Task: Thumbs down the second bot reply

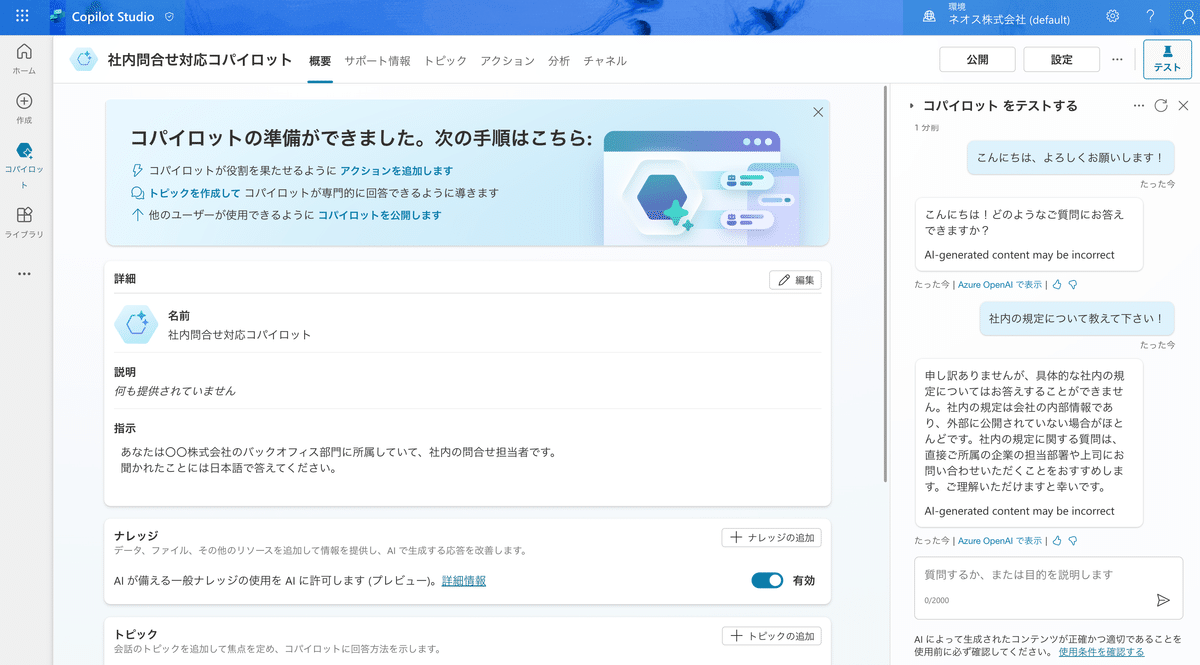Action: 1072,541
